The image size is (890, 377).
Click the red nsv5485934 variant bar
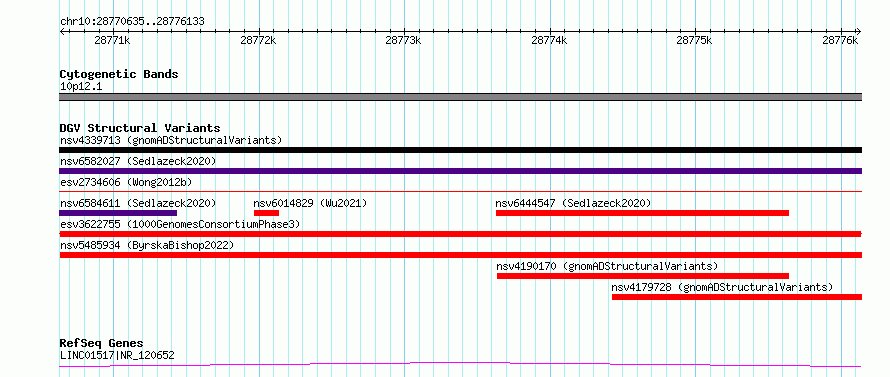[x=460, y=255]
